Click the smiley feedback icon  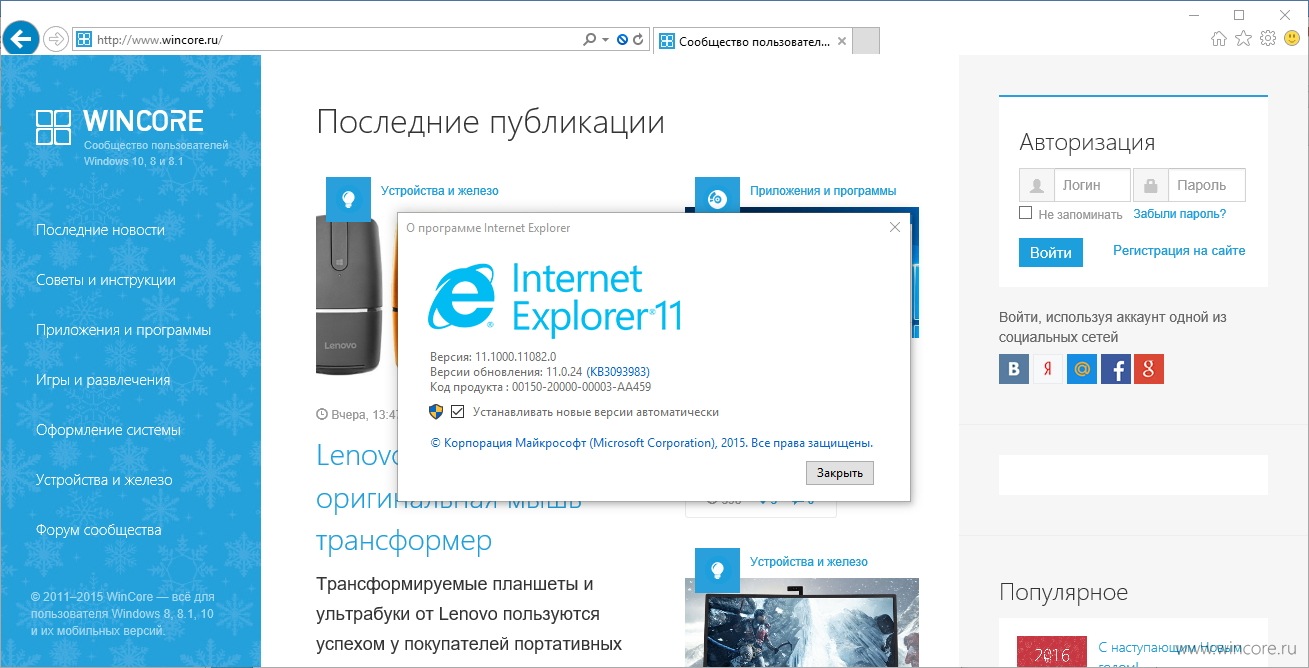[1292, 39]
